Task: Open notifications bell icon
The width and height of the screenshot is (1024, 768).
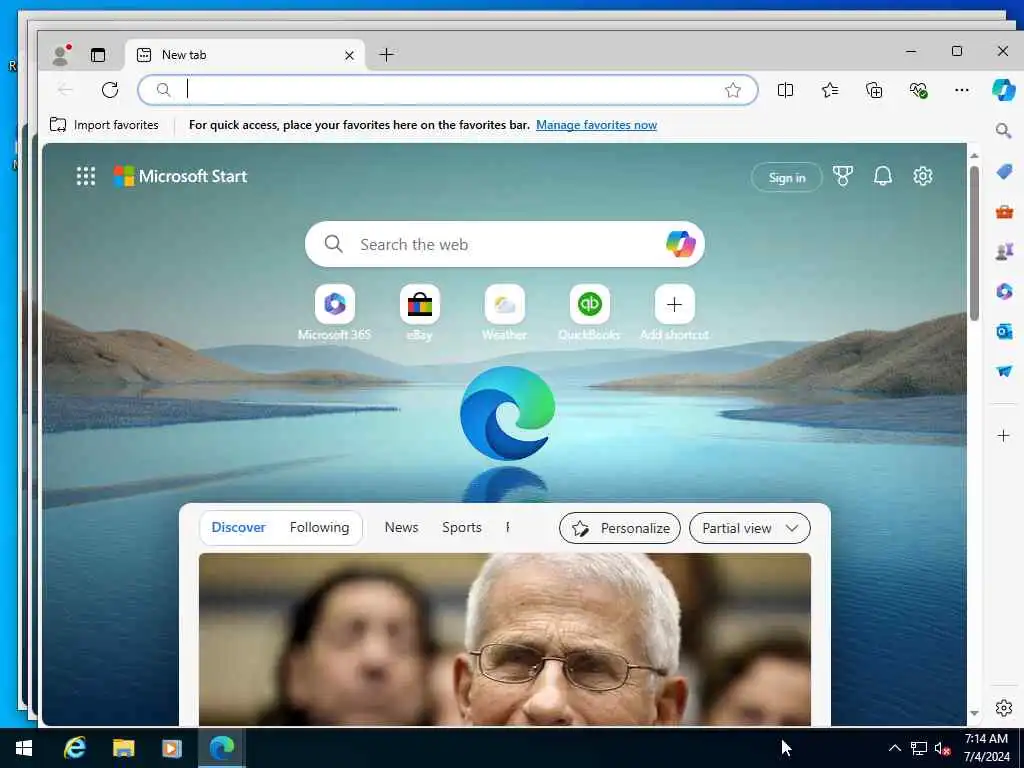Action: click(883, 176)
